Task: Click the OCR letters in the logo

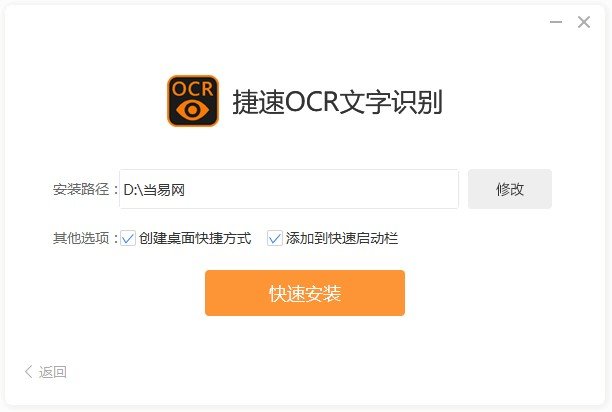Action: [x=192, y=89]
